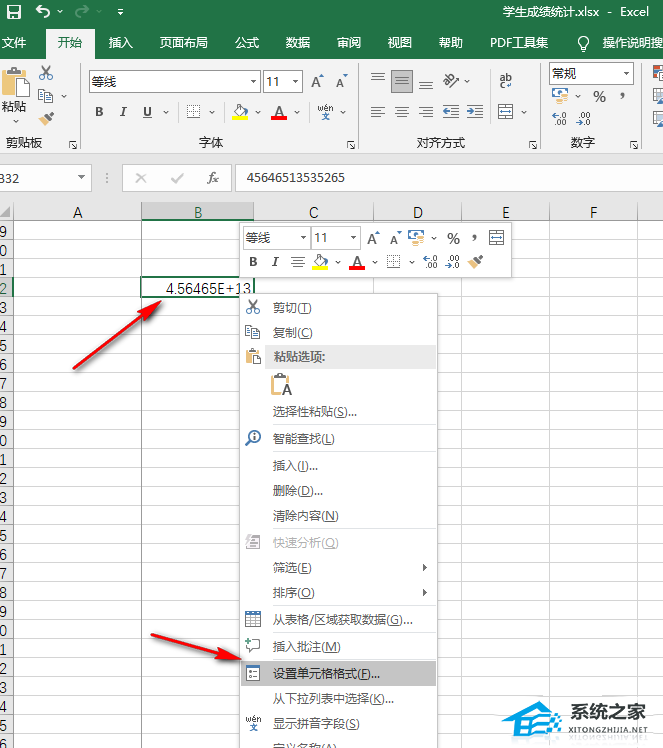Decrease indent in ribbon
Image resolution: width=663 pixels, height=748 pixels.
[x=451, y=112]
